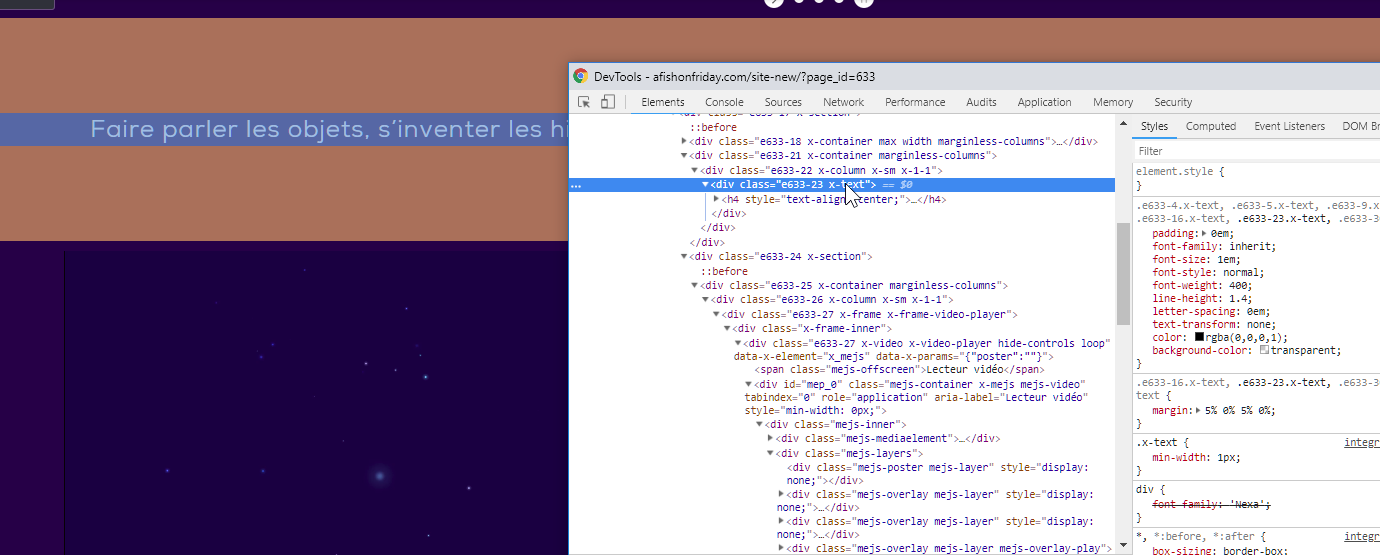The image size is (1380, 555).
Task: Collapse the e633-24 x-section div
Action: point(684,257)
